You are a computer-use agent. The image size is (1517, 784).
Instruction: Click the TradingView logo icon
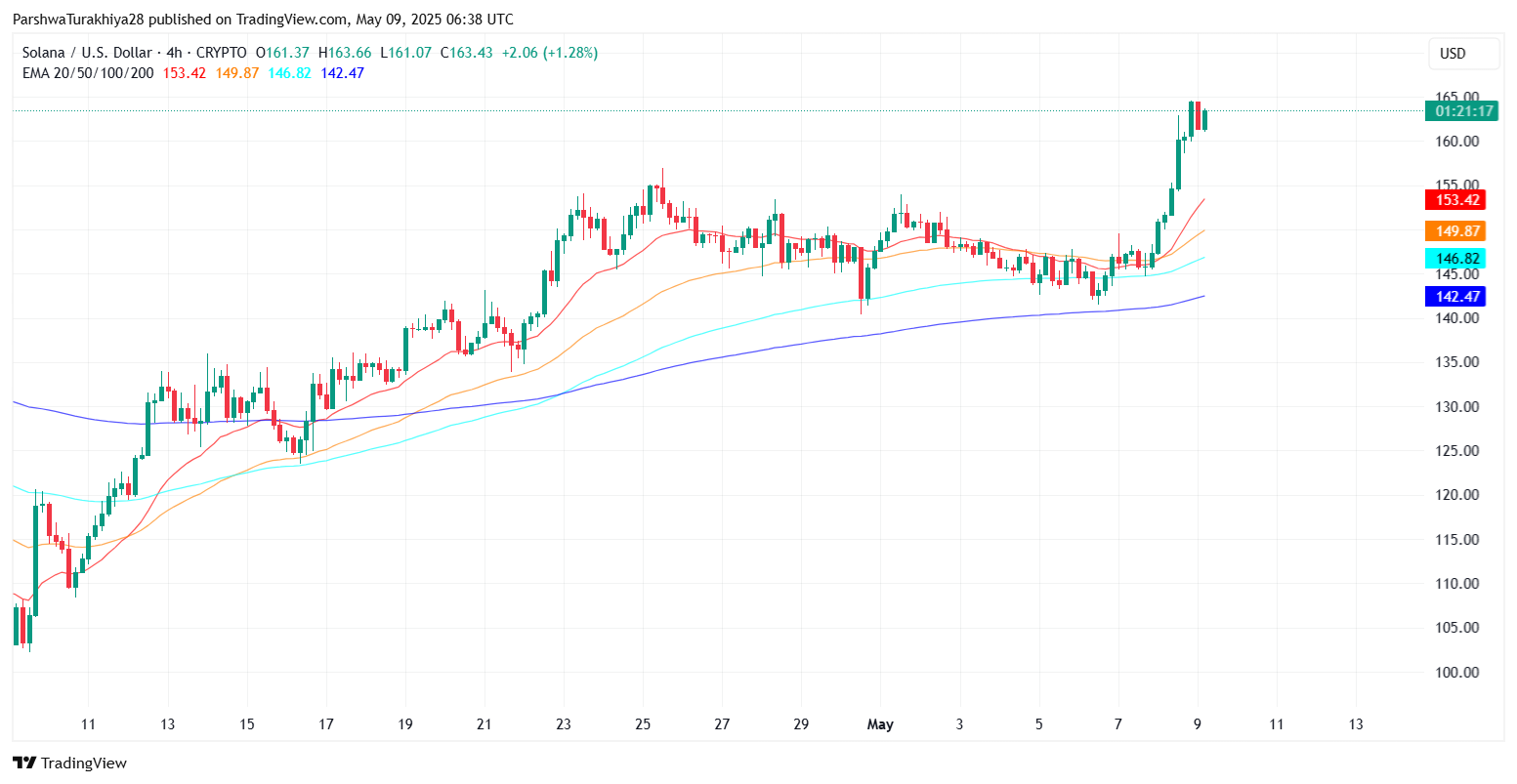pyautogui.click(x=24, y=763)
